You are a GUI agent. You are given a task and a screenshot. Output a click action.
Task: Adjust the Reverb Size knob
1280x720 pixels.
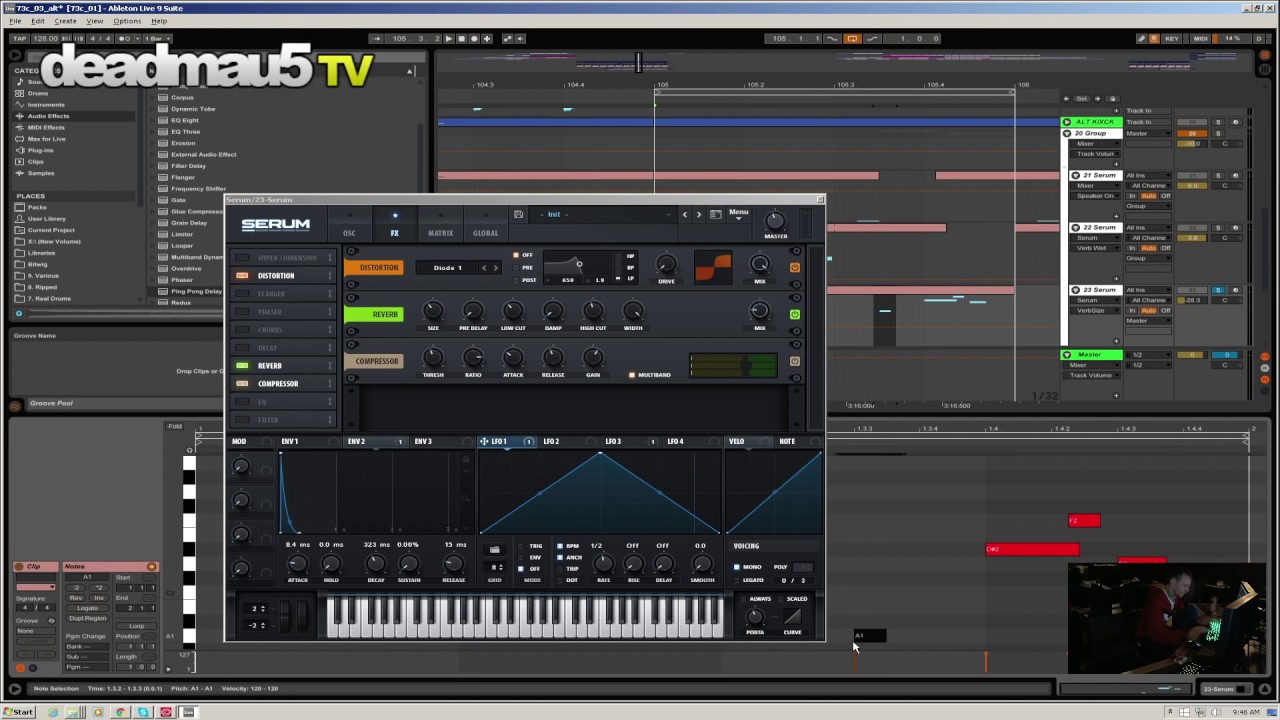click(433, 312)
